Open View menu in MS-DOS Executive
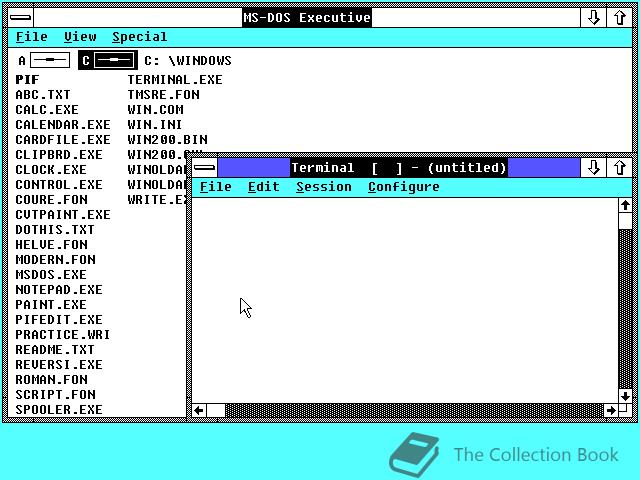640x480 pixels. 80,37
